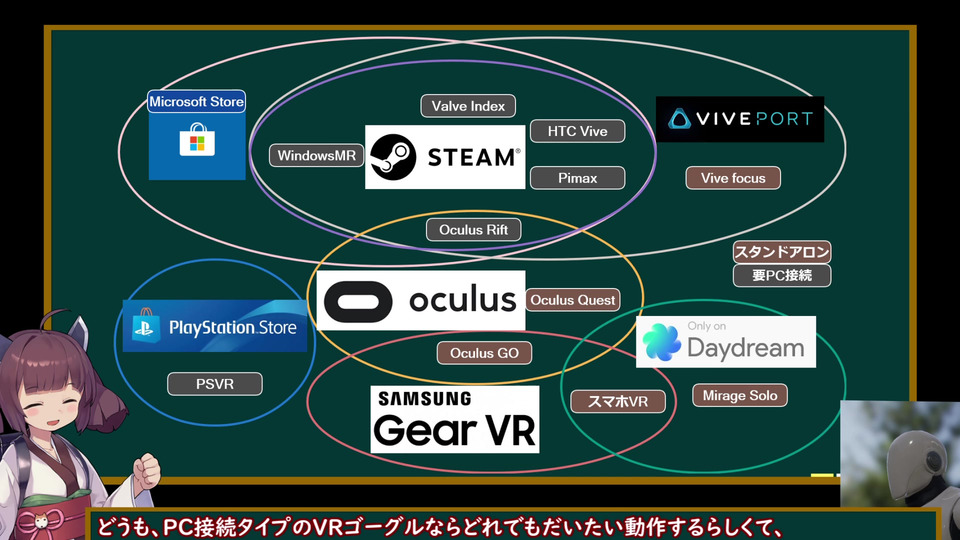Select the PSVR label
The width and height of the screenshot is (960, 540).
coord(215,384)
